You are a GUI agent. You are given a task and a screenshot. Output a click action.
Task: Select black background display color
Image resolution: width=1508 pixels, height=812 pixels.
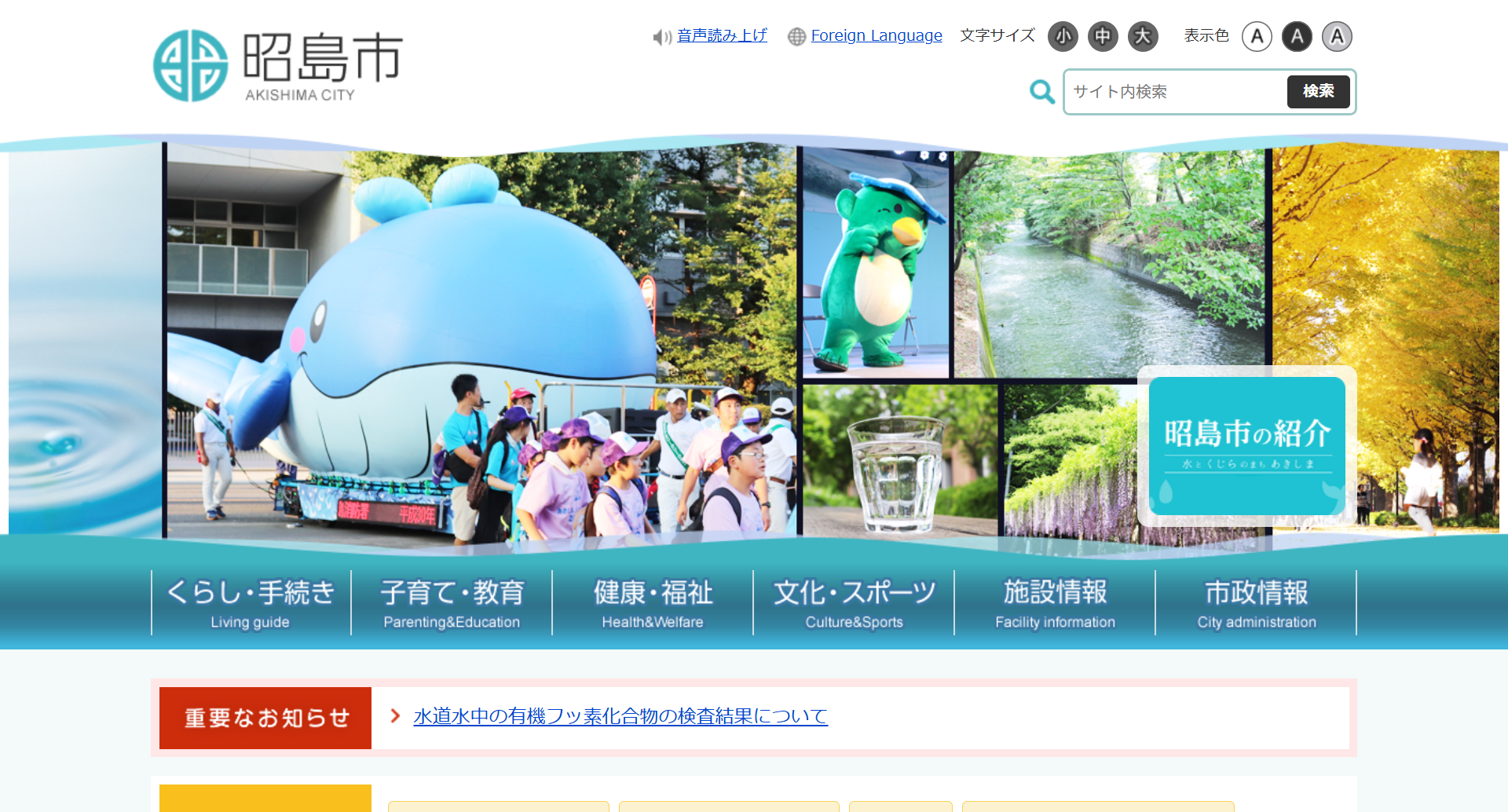click(1297, 36)
